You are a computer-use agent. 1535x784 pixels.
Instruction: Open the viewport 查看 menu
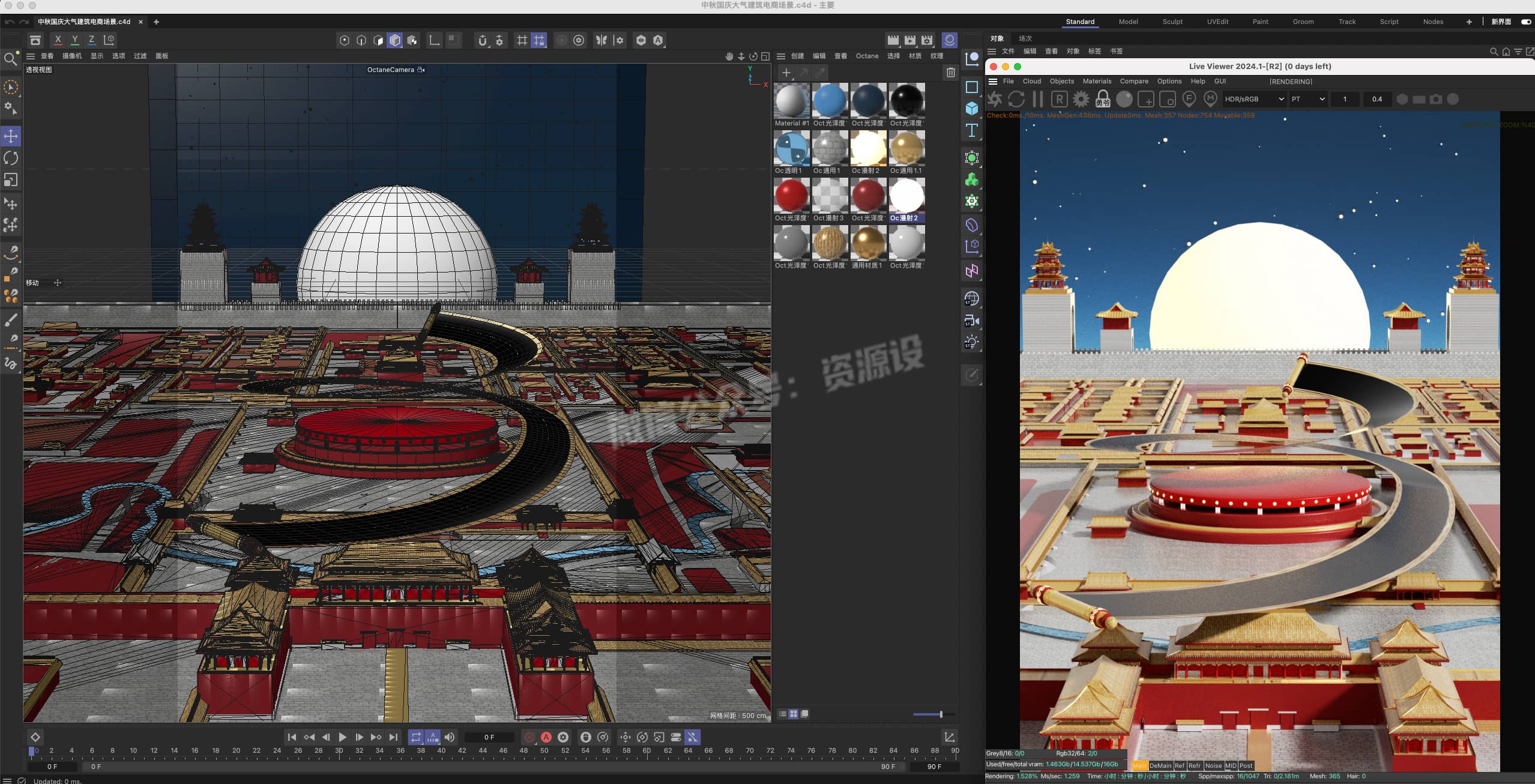point(47,56)
